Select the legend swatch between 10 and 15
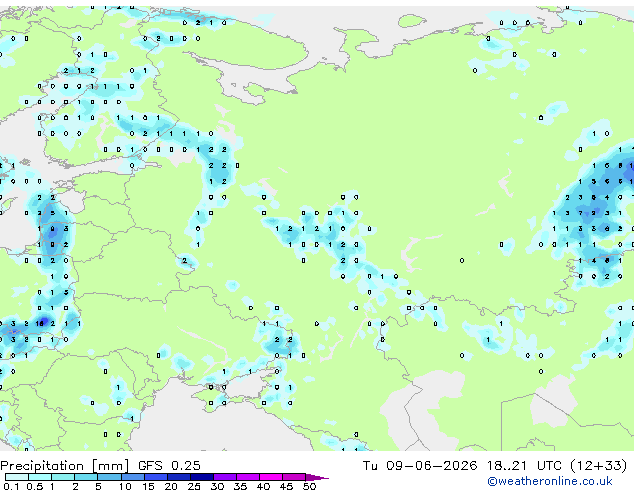Screen dimensions: 634x490 pos(133,477)
